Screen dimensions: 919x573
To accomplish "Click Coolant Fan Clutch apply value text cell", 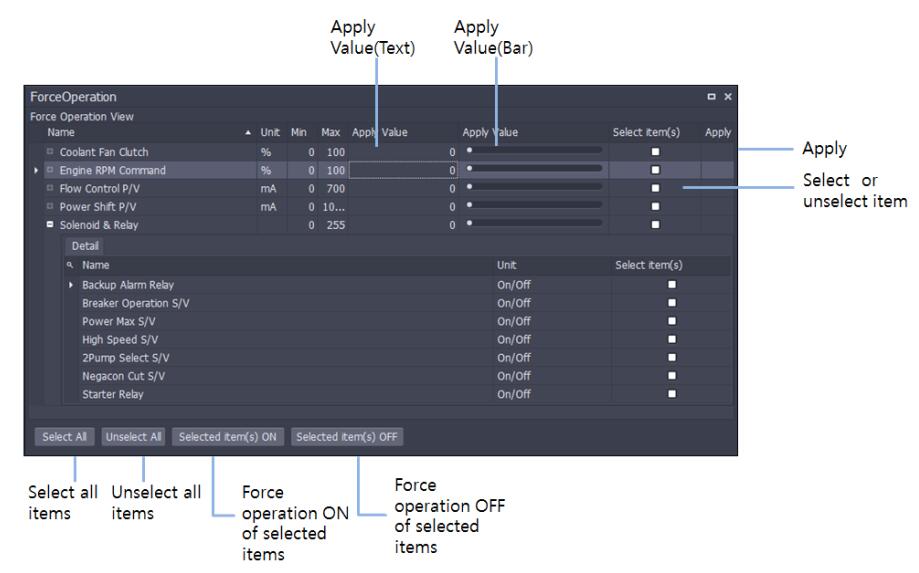I will tap(403, 152).
